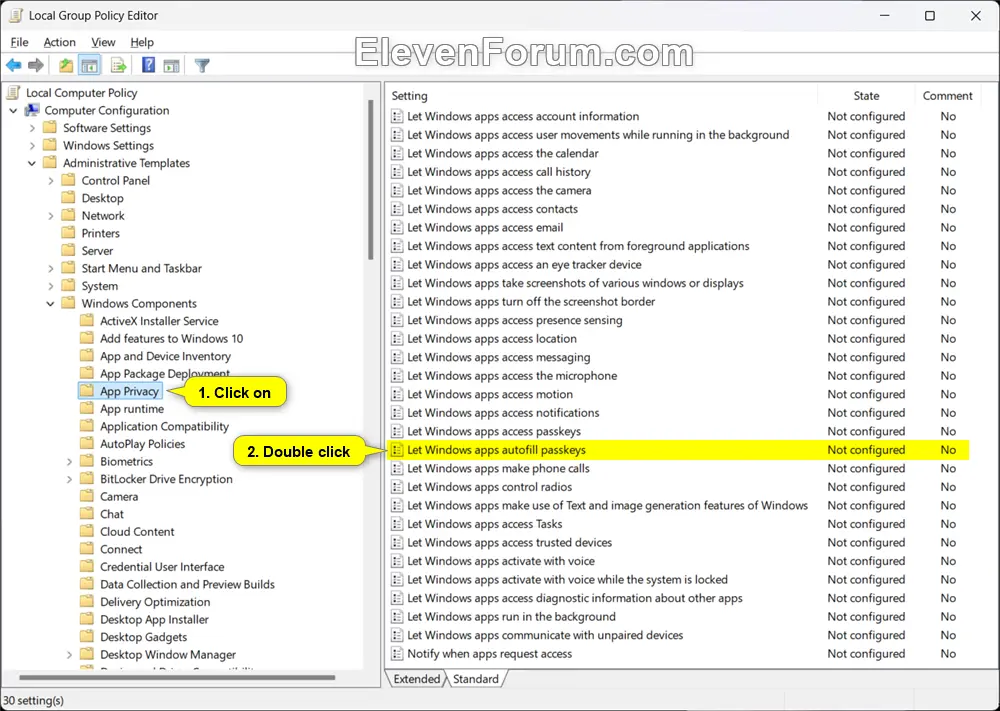Collapse the Administrative Templates node

coord(32,163)
